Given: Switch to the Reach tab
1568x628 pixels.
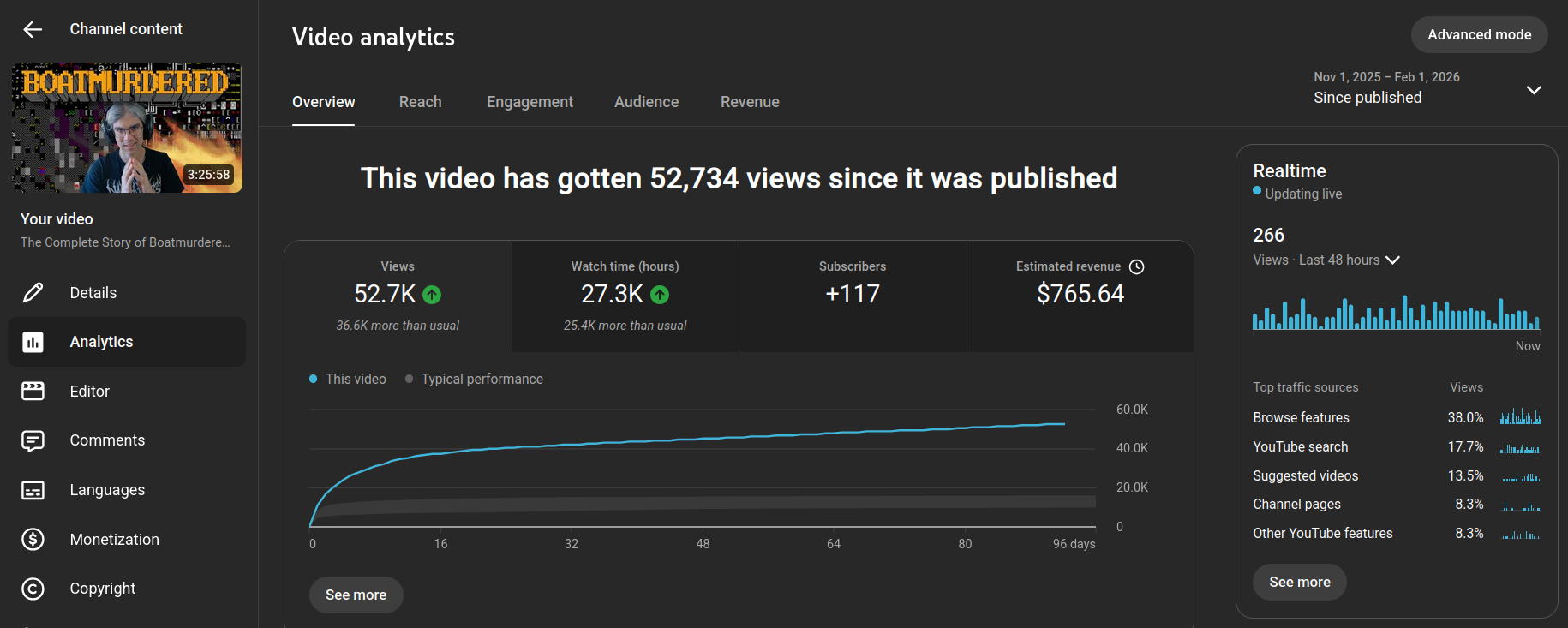Looking at the screenshot, I should coord(420,102).
